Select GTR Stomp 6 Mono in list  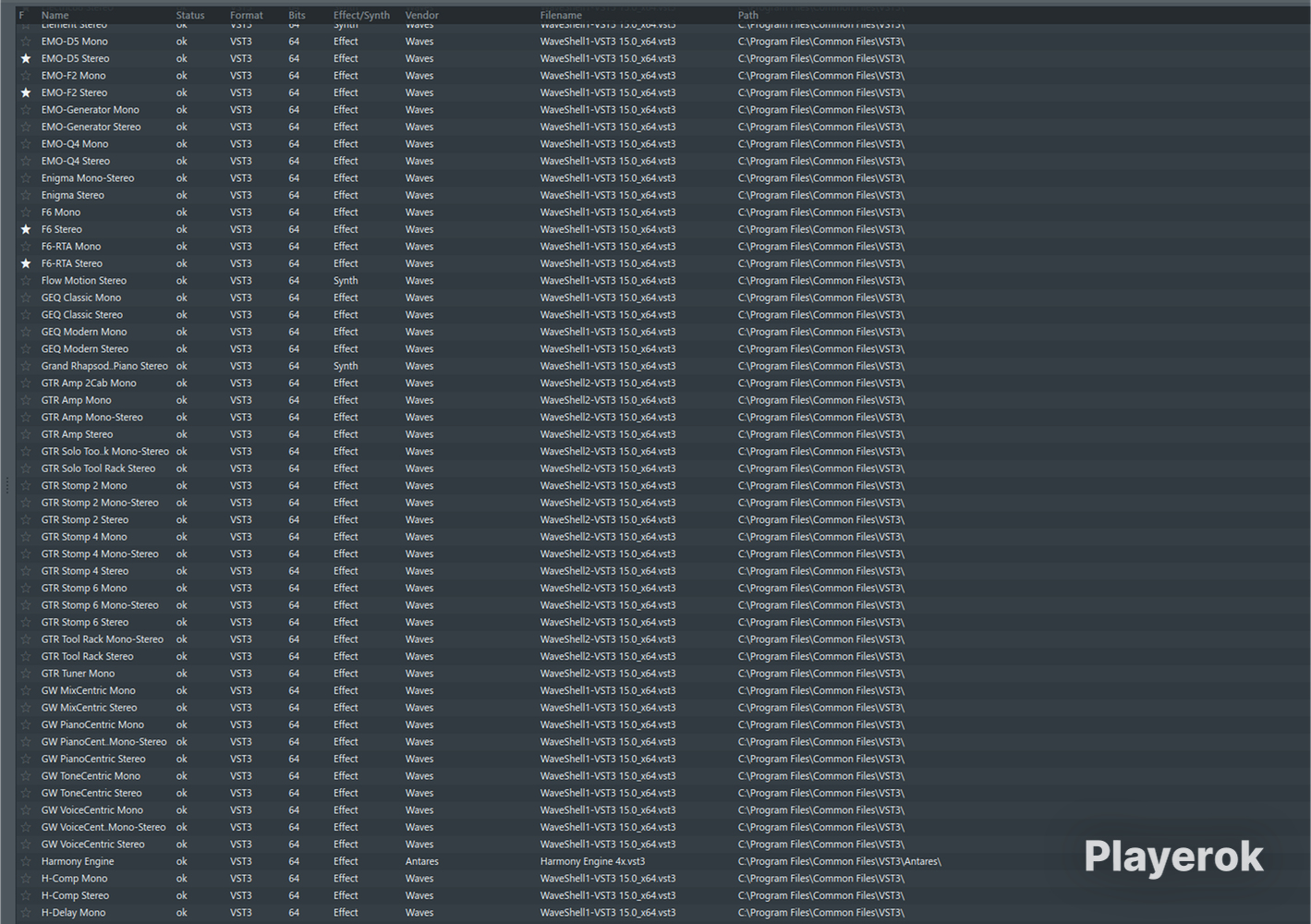tap(84, 589)
